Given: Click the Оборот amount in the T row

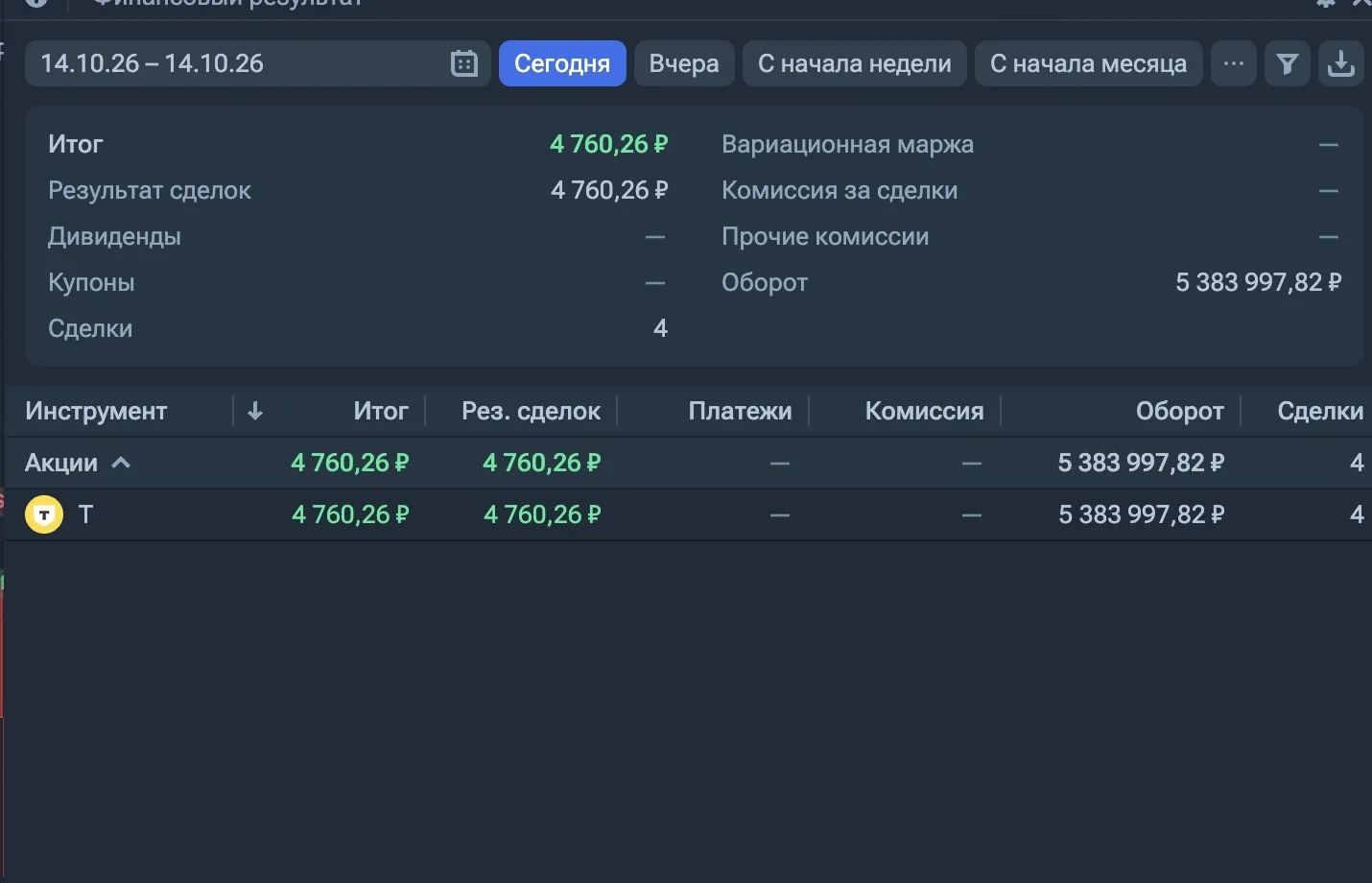Looking at the screenshot, I should [1142, 514].
